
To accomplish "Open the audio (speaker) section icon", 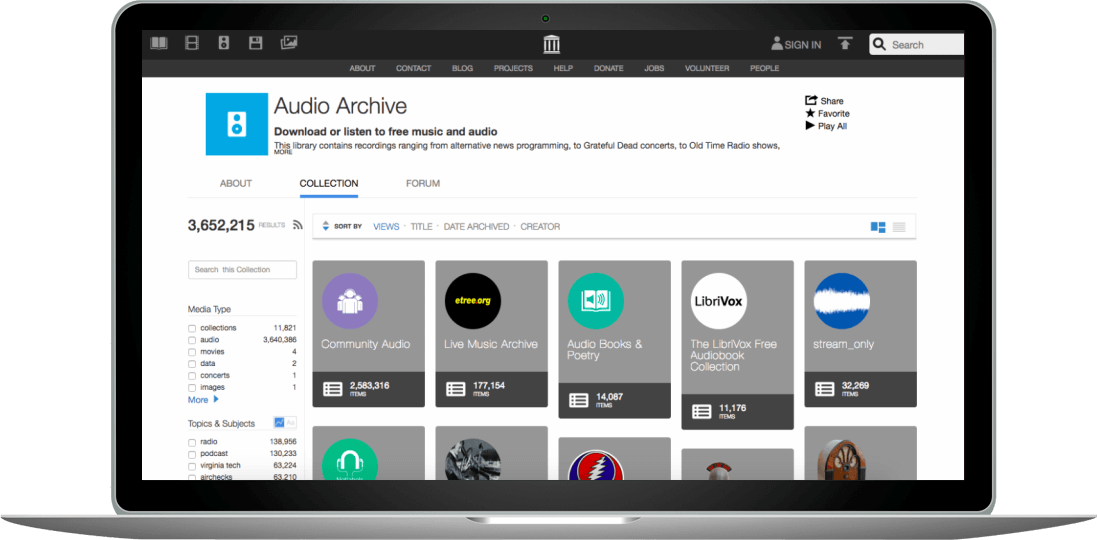I will (224, 43).
